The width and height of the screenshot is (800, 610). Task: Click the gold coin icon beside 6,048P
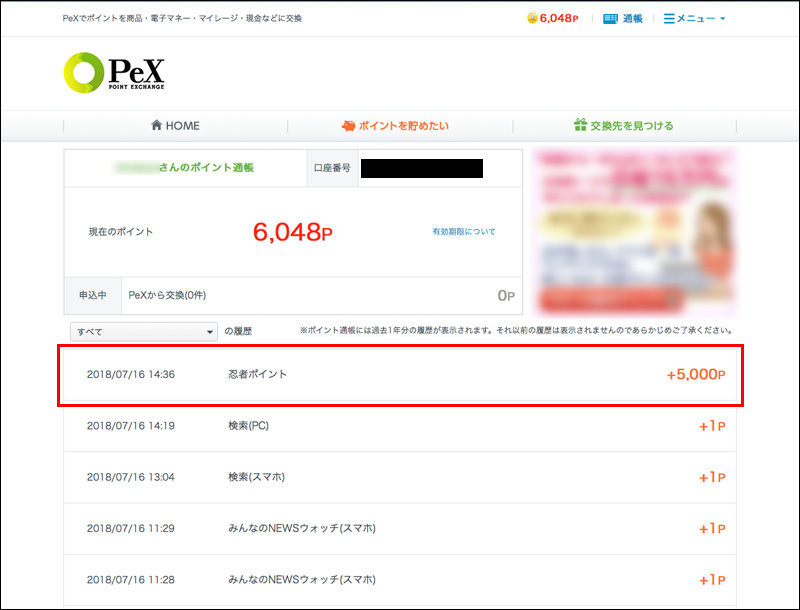coord(532,18)
